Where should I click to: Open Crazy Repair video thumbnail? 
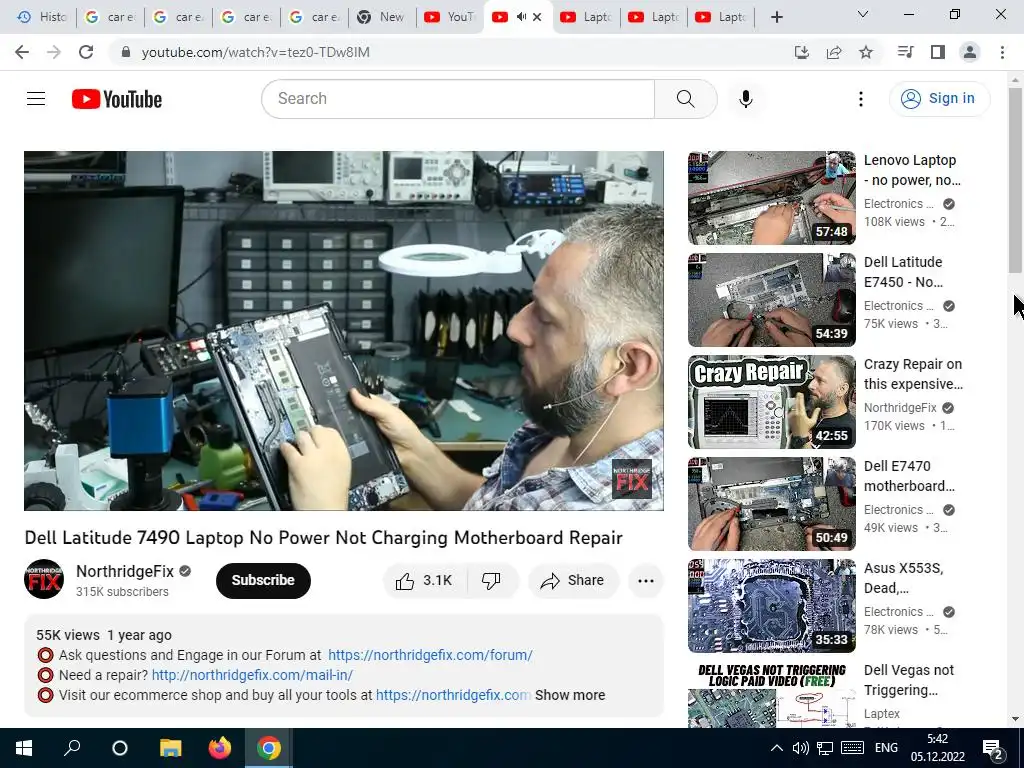point(771,402)
